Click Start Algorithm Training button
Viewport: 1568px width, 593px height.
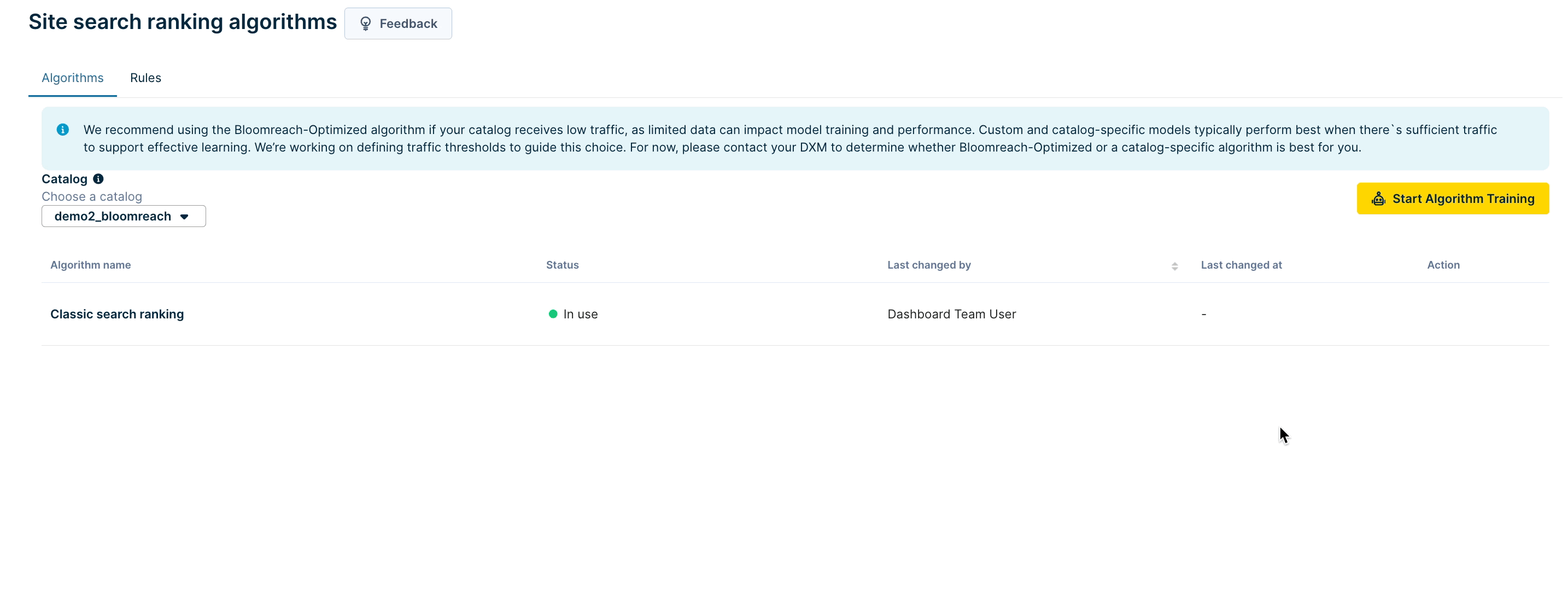pyautogui.click(x=1452, y=199)
